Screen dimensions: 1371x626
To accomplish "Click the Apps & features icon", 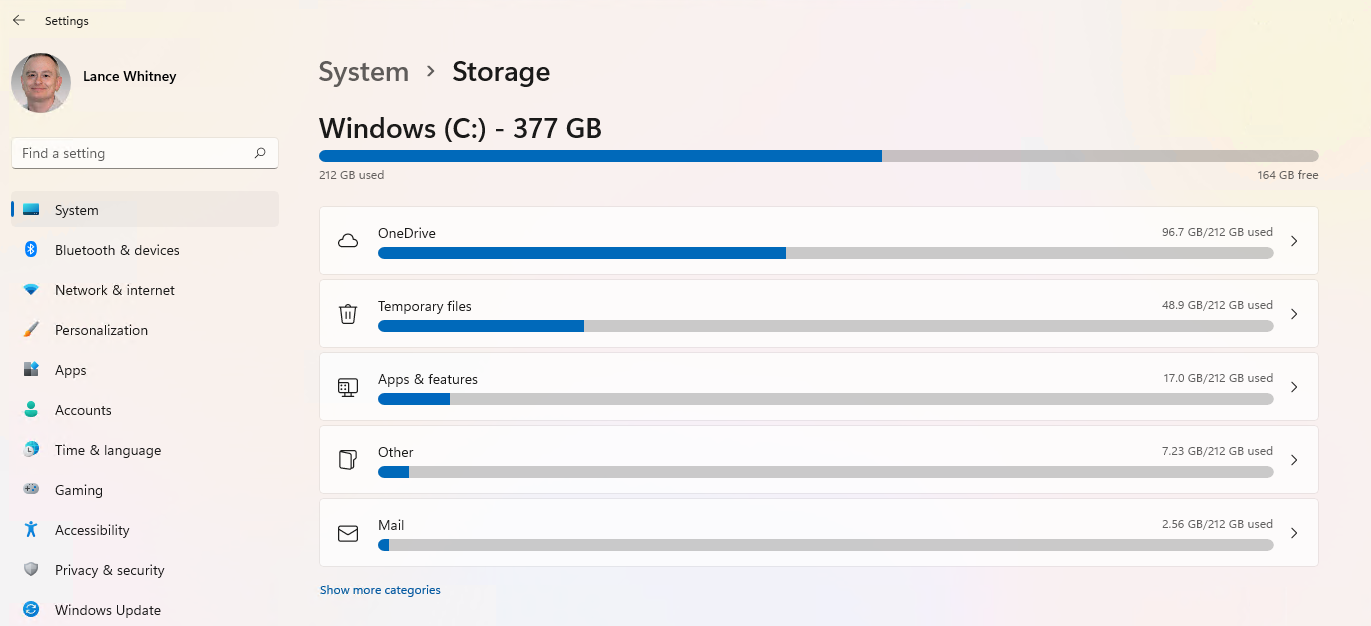I will click(x=348, y=387).
